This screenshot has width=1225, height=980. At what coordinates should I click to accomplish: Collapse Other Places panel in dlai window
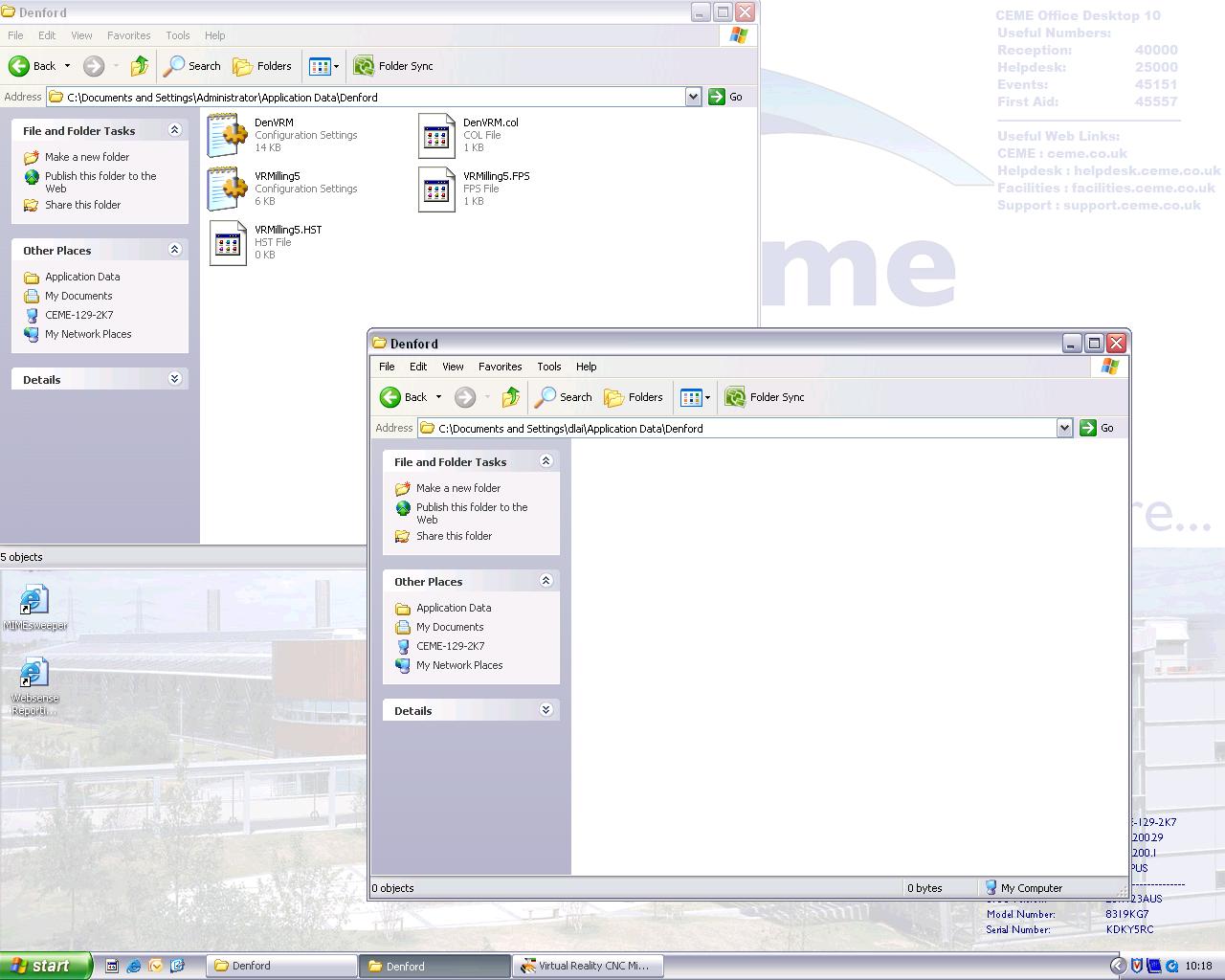coord(546,581)
